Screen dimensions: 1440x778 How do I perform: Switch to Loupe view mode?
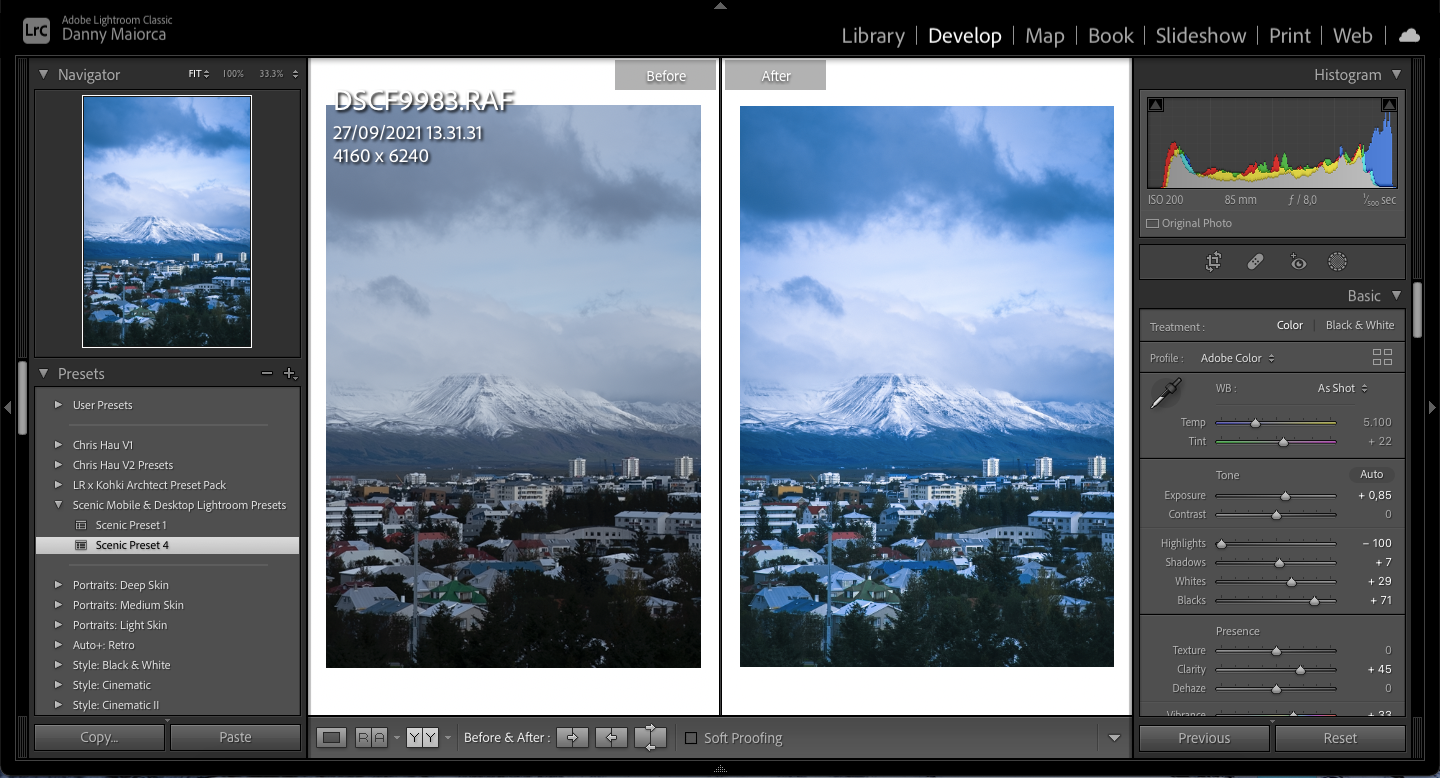click(332, 738)
